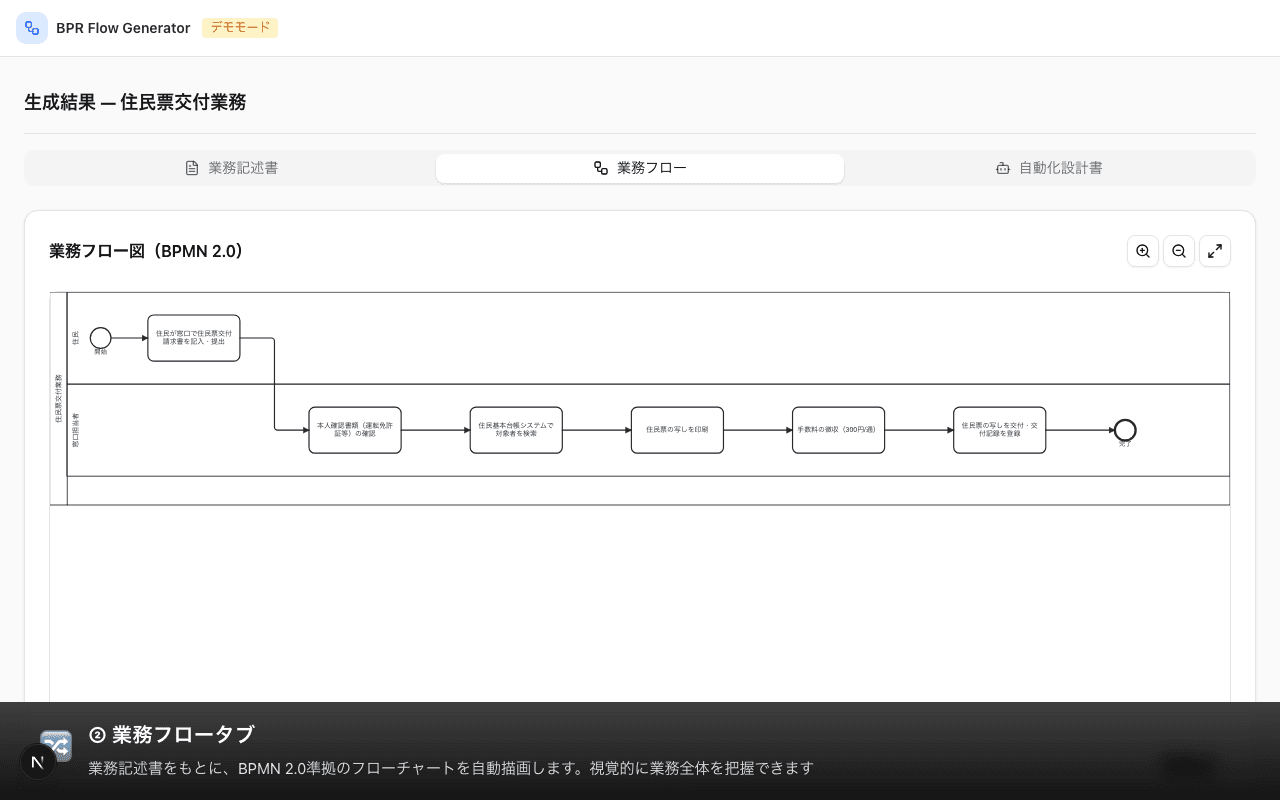Click the zoom-out magnifier icon
Screen dimensions: 1280x800
[1179, 251]
